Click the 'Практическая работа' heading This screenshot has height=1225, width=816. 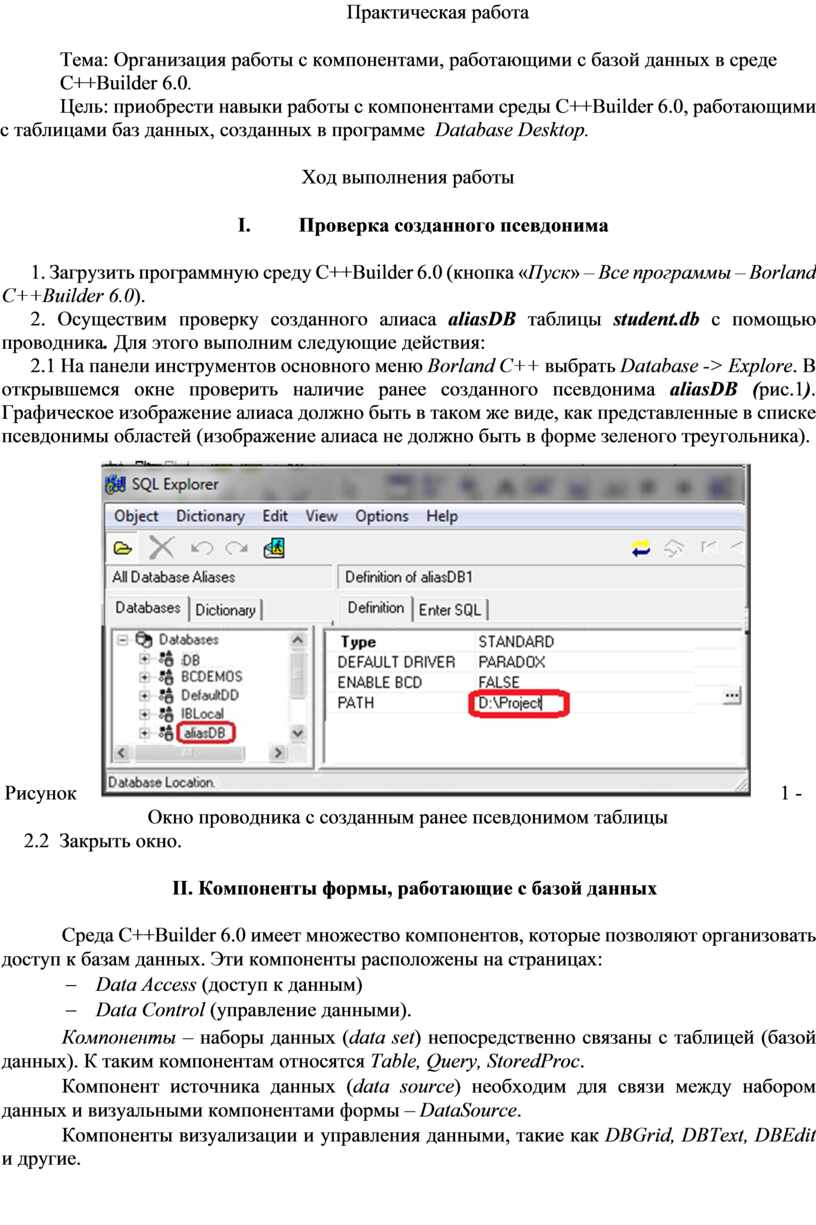pos(437,13)
